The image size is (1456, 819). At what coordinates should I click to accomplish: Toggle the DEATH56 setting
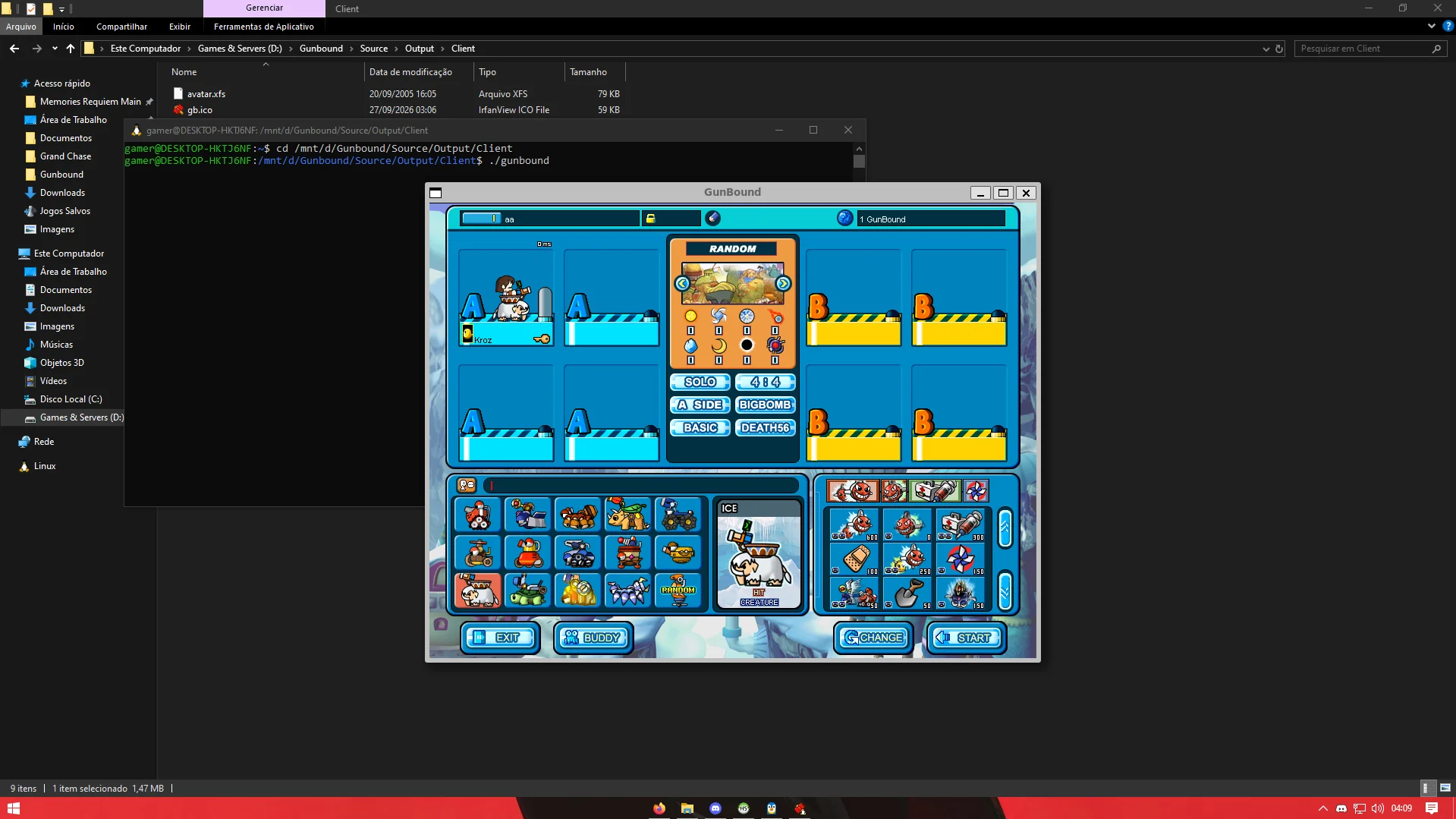[x=766, y=427]
